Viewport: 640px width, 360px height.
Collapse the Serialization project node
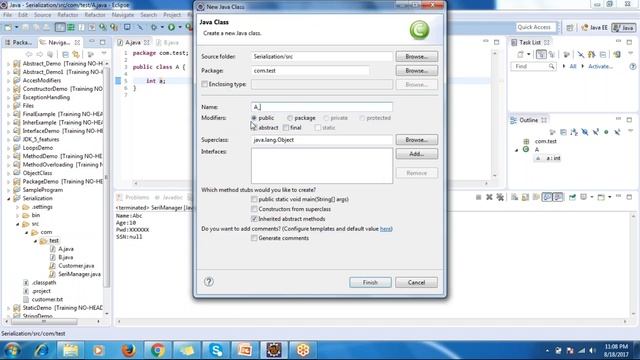[9, 198]
